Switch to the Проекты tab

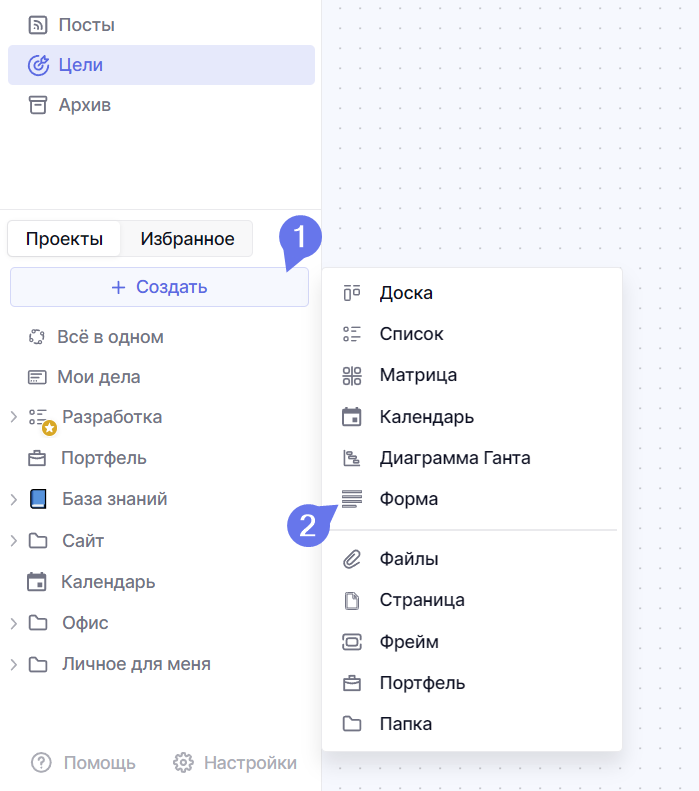tap(64, 239)
